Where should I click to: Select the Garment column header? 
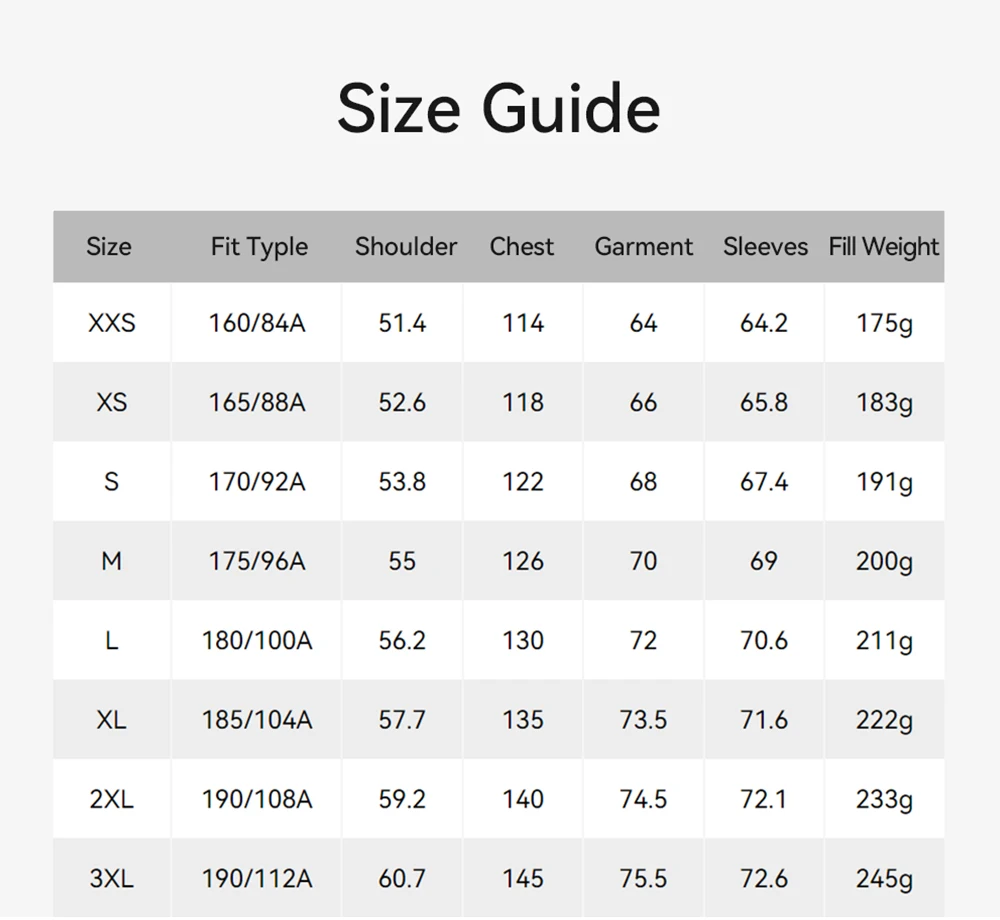pos(643,247)
